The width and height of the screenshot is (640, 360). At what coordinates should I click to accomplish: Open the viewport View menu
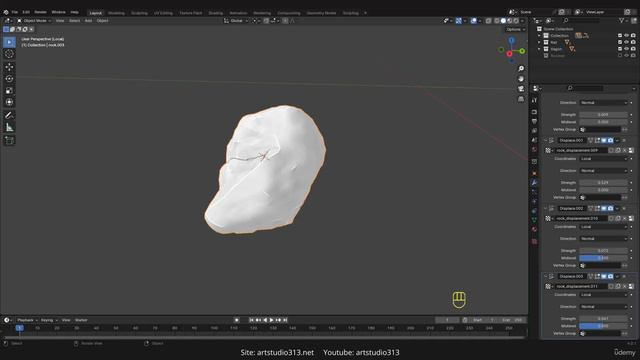click(60, 21)
